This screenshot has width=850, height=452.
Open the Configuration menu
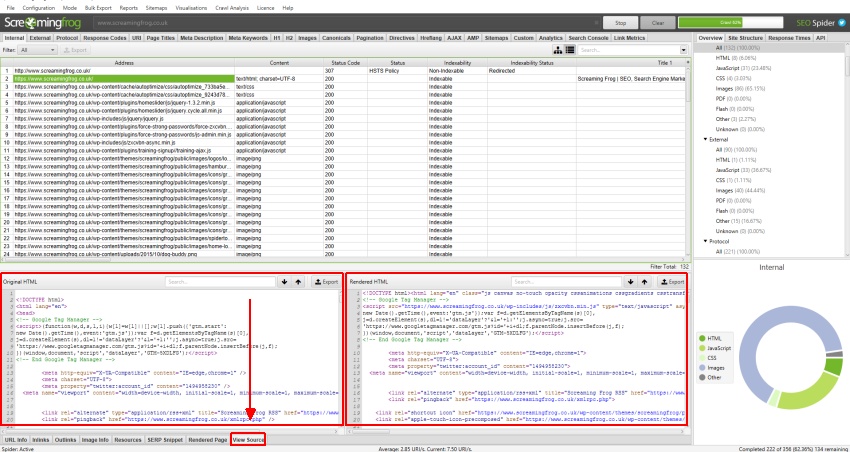[38, 8]
